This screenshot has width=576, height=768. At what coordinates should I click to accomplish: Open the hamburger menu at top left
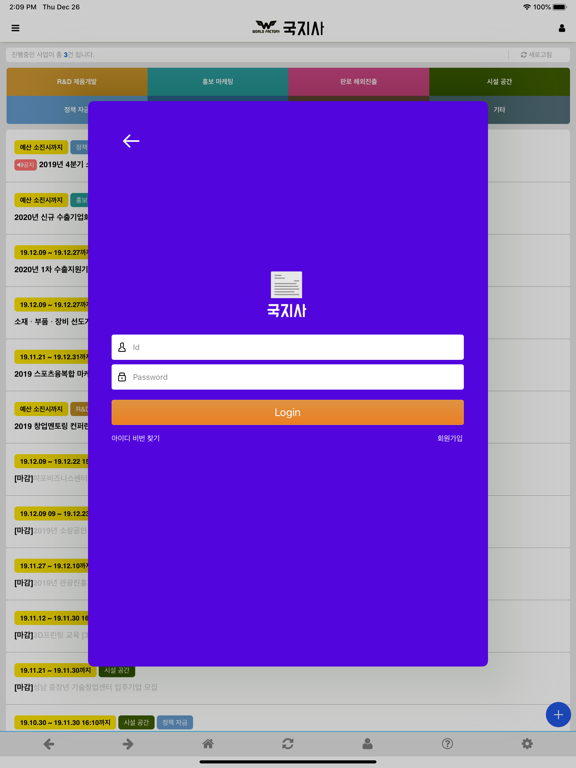16,28
